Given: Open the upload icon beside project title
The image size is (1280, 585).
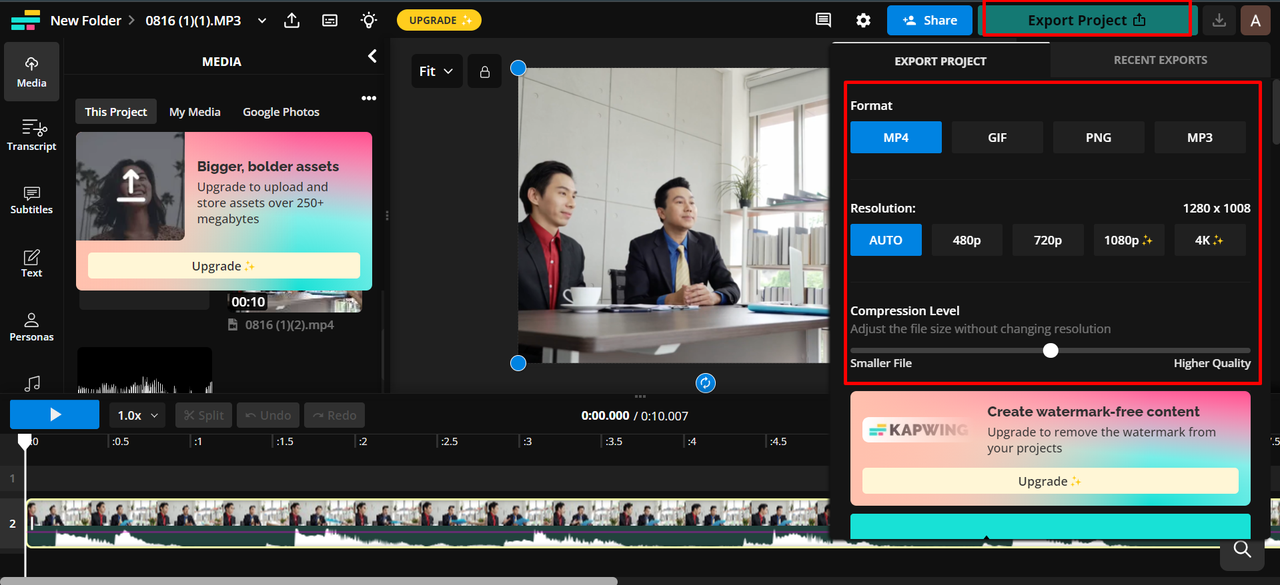Looking at the screenshot, I should click(x=292, y=20).
